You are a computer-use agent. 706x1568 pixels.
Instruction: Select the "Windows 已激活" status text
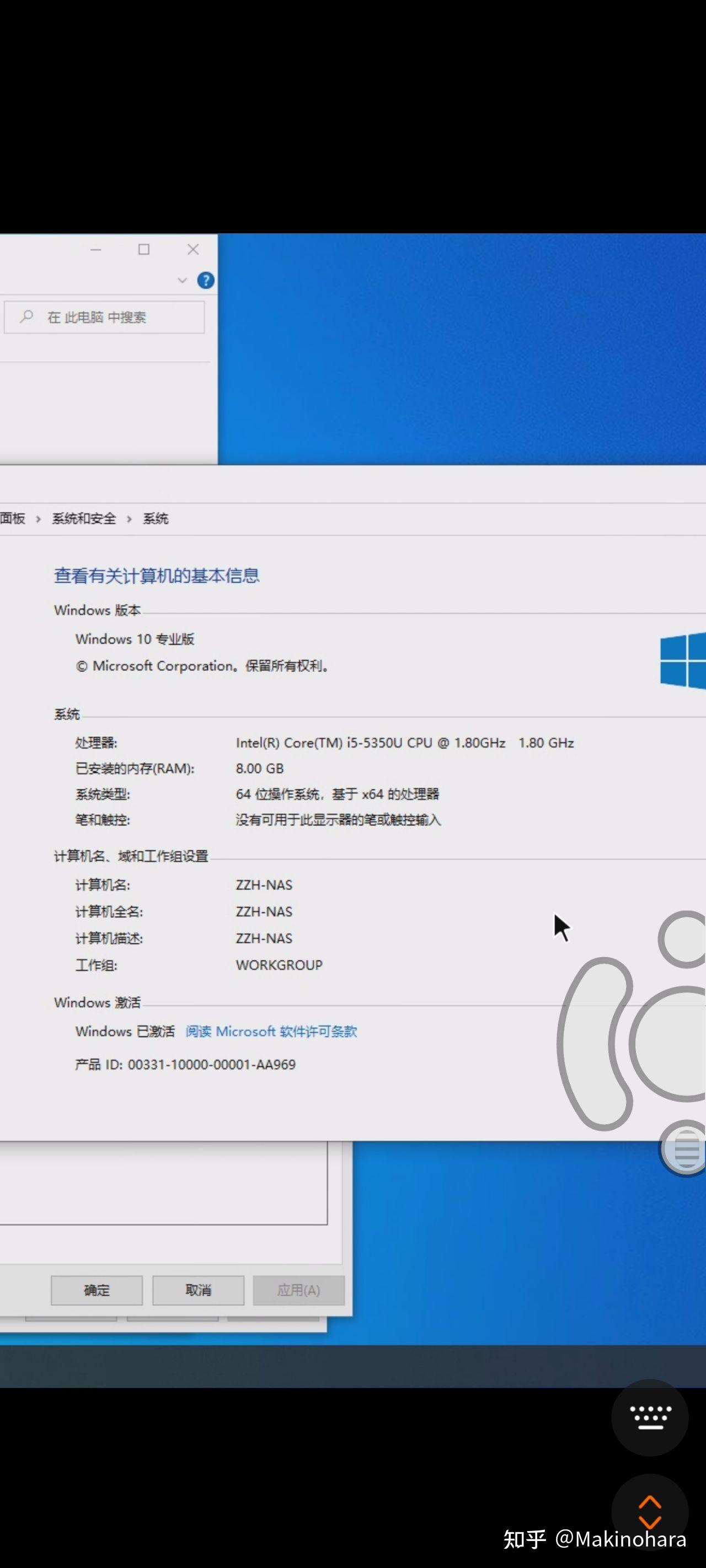(x=125, y=1031)
